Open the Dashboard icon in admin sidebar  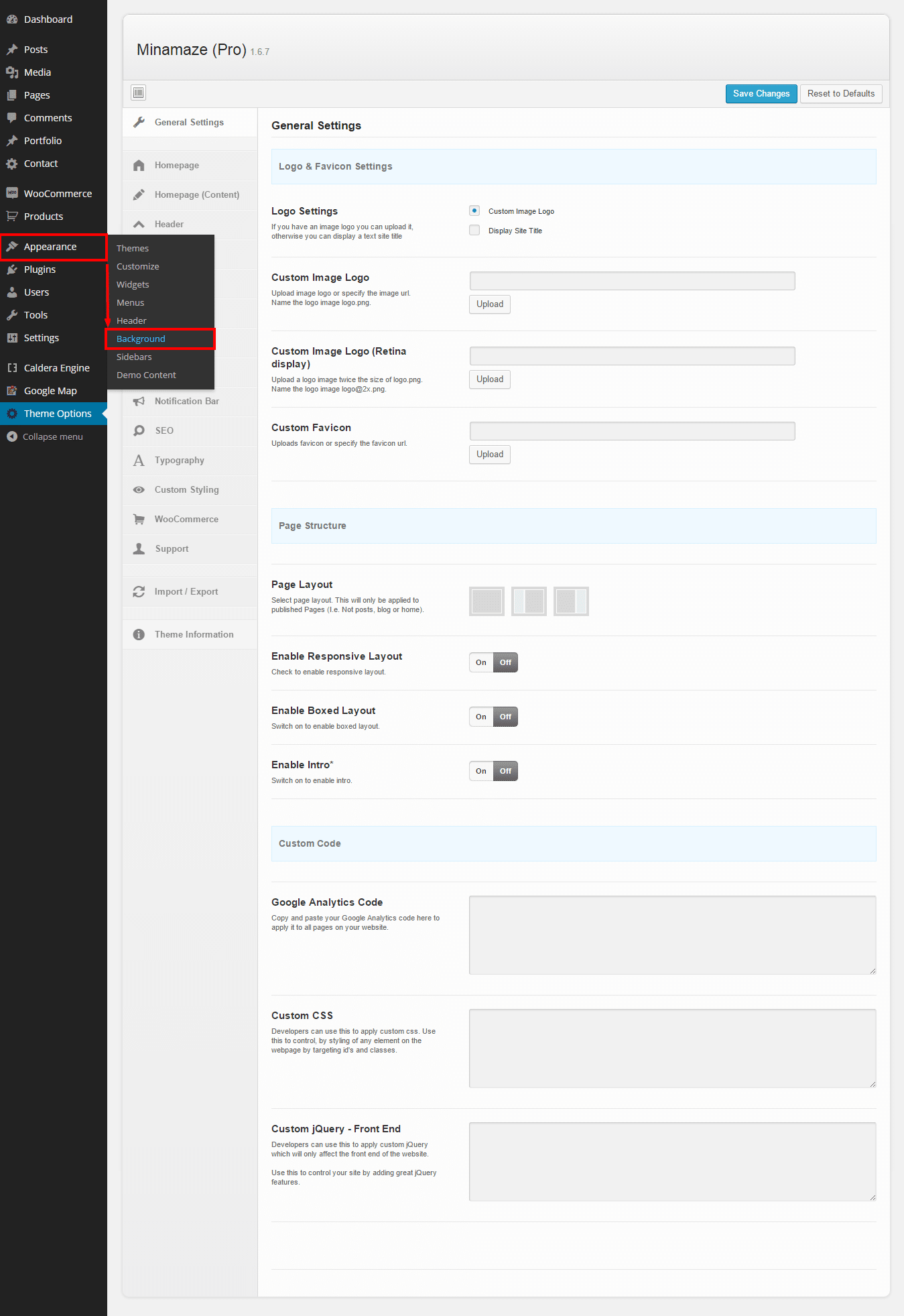tap(12, 19)
